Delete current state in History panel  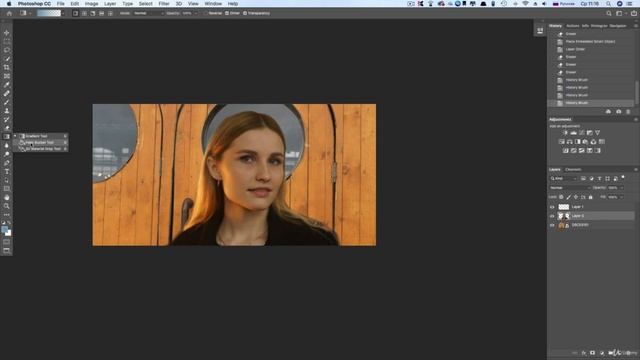point(628,111)
